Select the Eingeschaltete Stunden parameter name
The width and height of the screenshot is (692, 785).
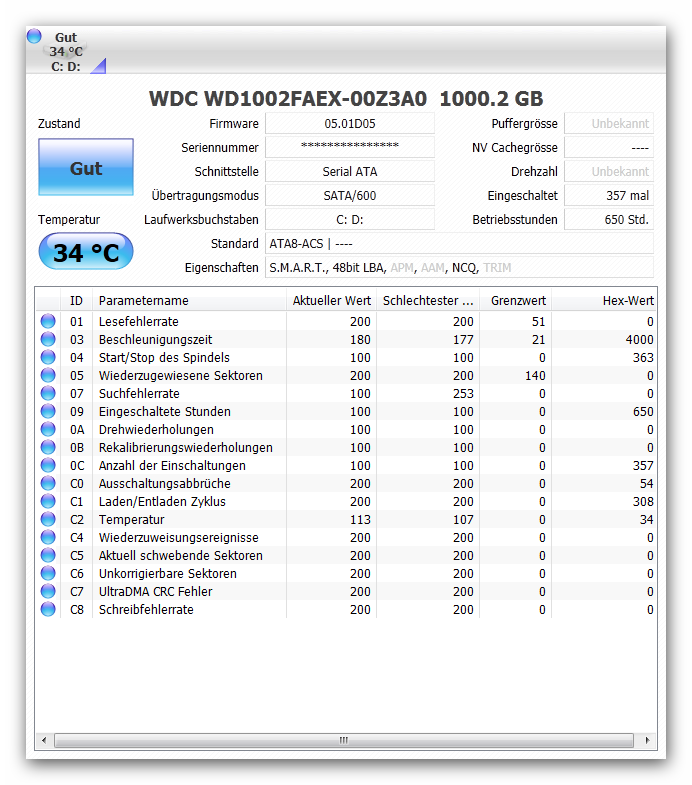(x=165, y=412)
